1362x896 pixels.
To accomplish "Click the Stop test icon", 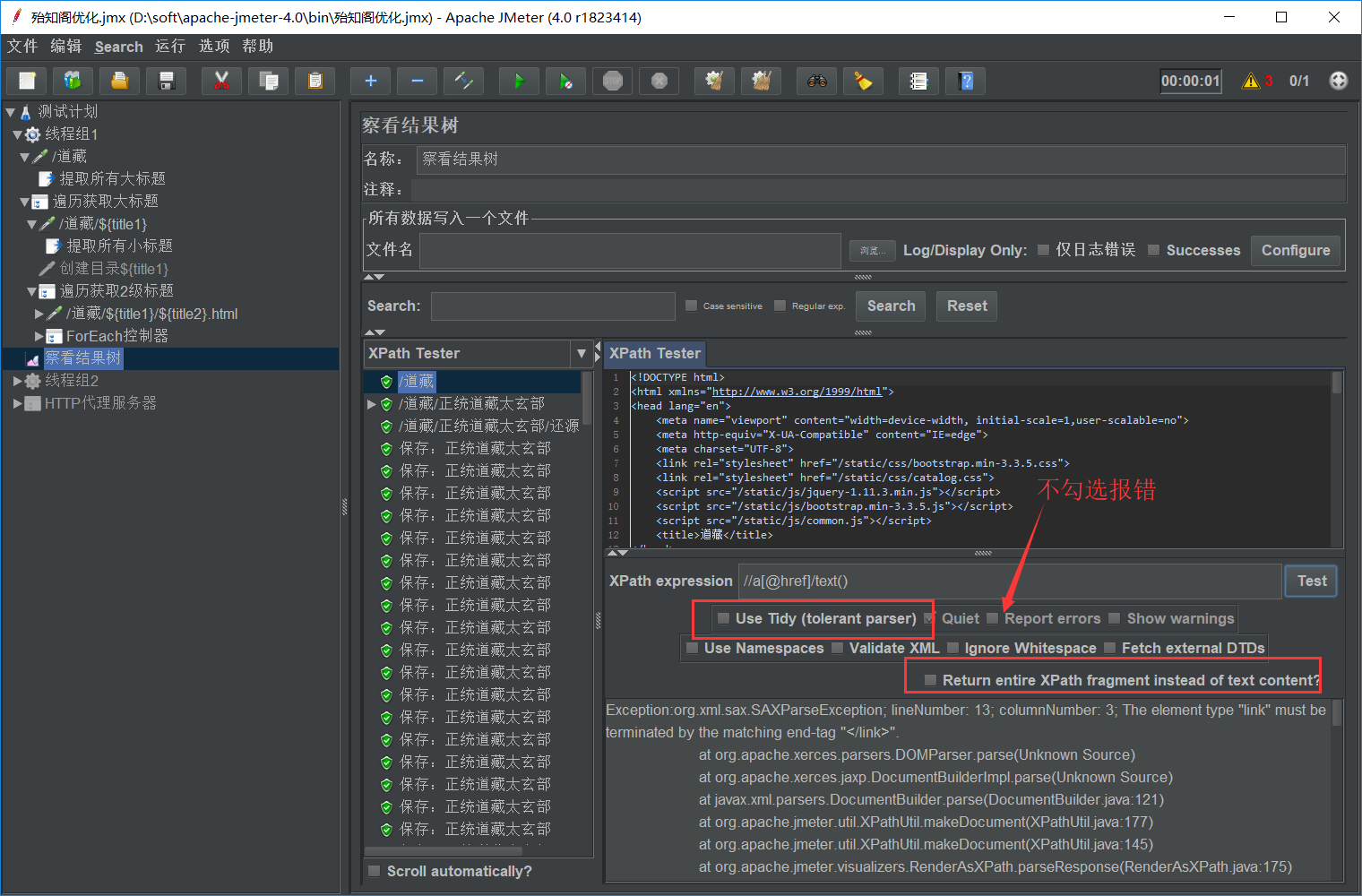I will tap(613, 81).
